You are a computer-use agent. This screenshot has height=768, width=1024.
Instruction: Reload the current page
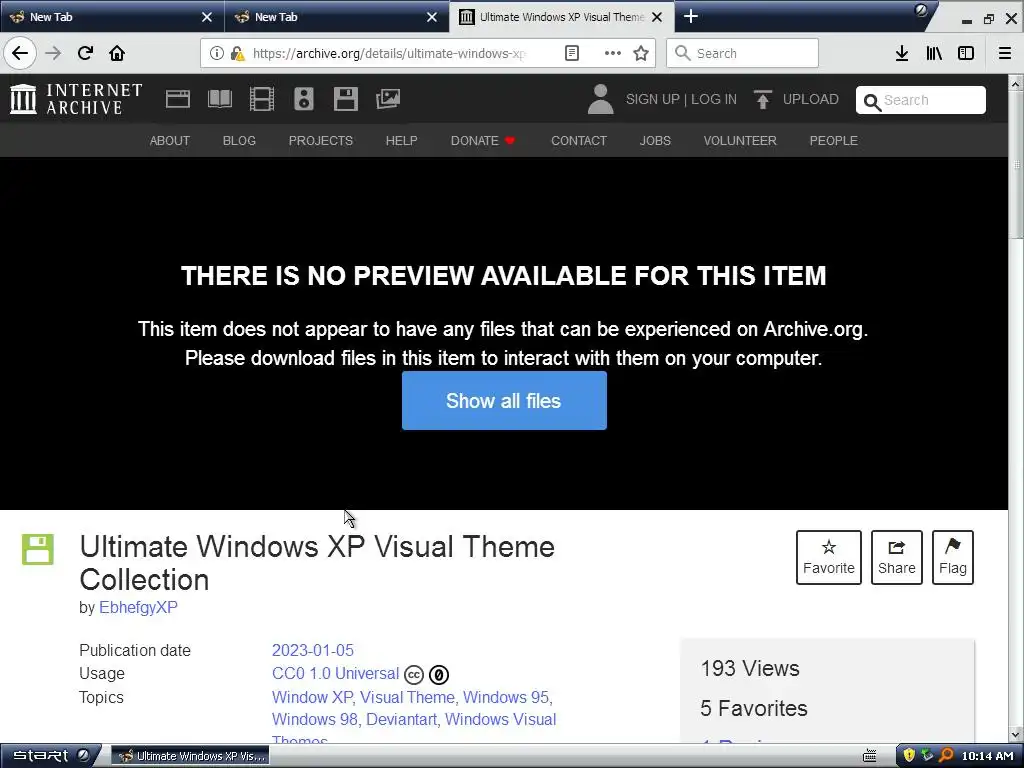pos(85,53)
